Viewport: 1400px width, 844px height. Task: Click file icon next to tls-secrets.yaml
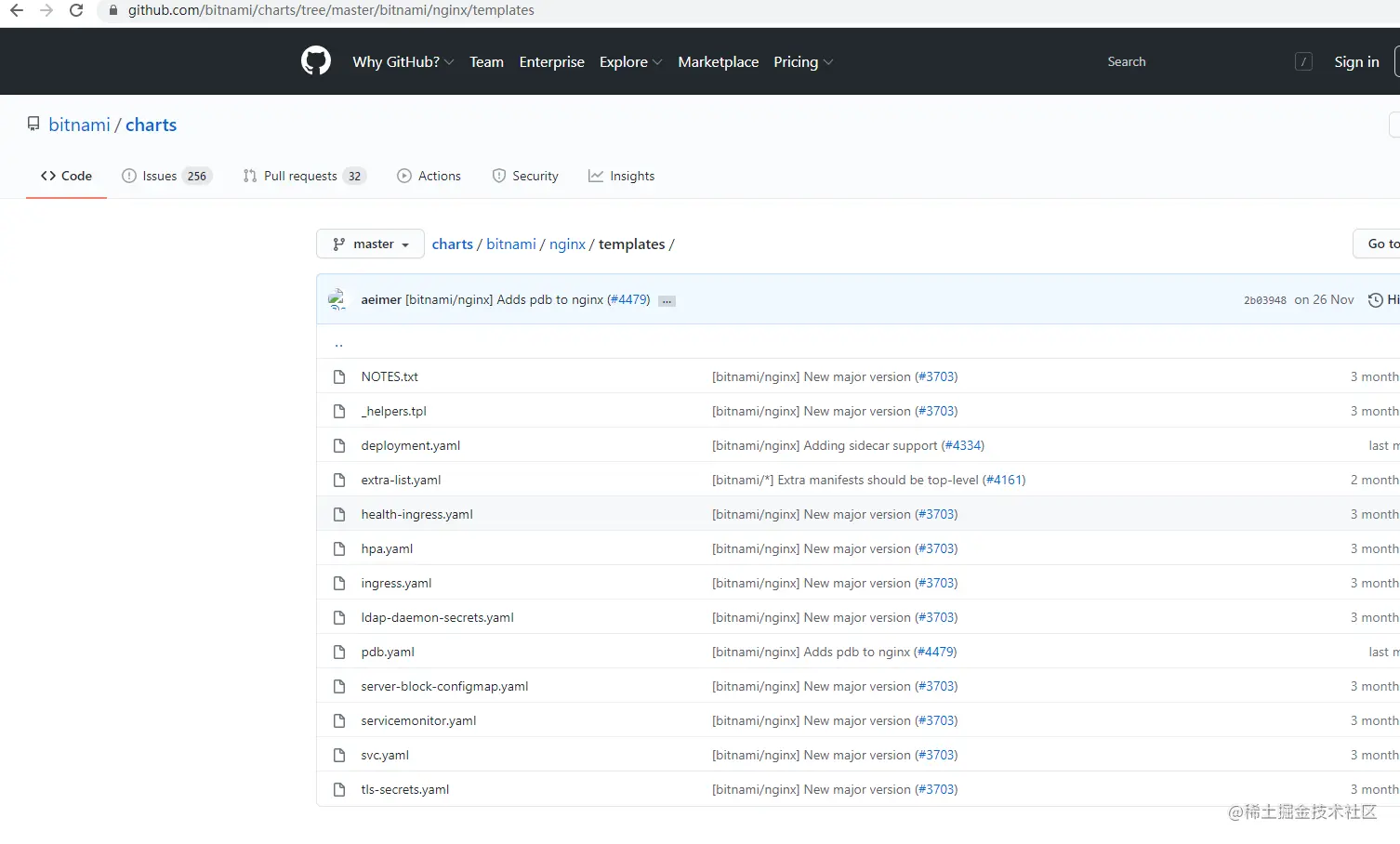(339, 789)
